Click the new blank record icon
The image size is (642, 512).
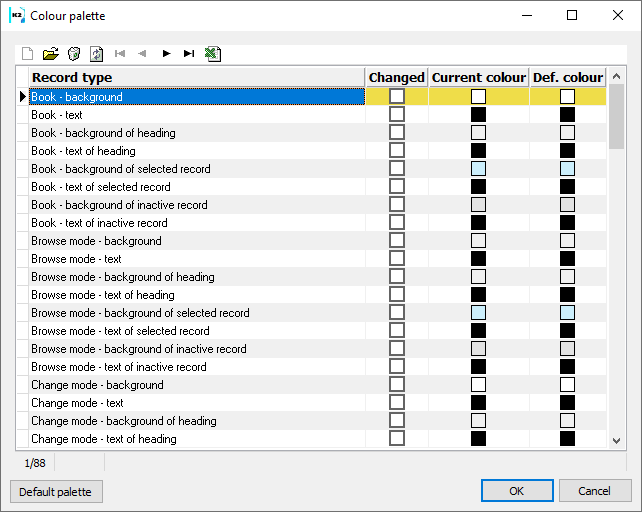[27, 54]
